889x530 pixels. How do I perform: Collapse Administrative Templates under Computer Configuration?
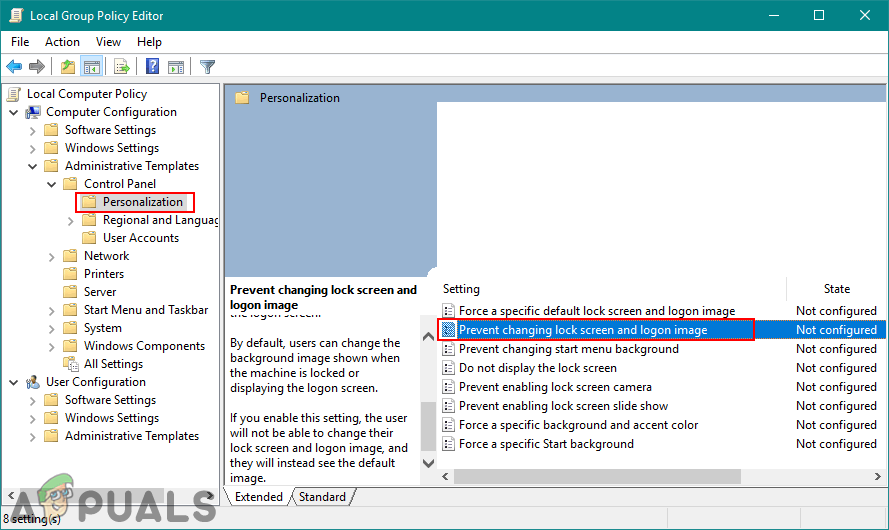click(x=32, y=166)
